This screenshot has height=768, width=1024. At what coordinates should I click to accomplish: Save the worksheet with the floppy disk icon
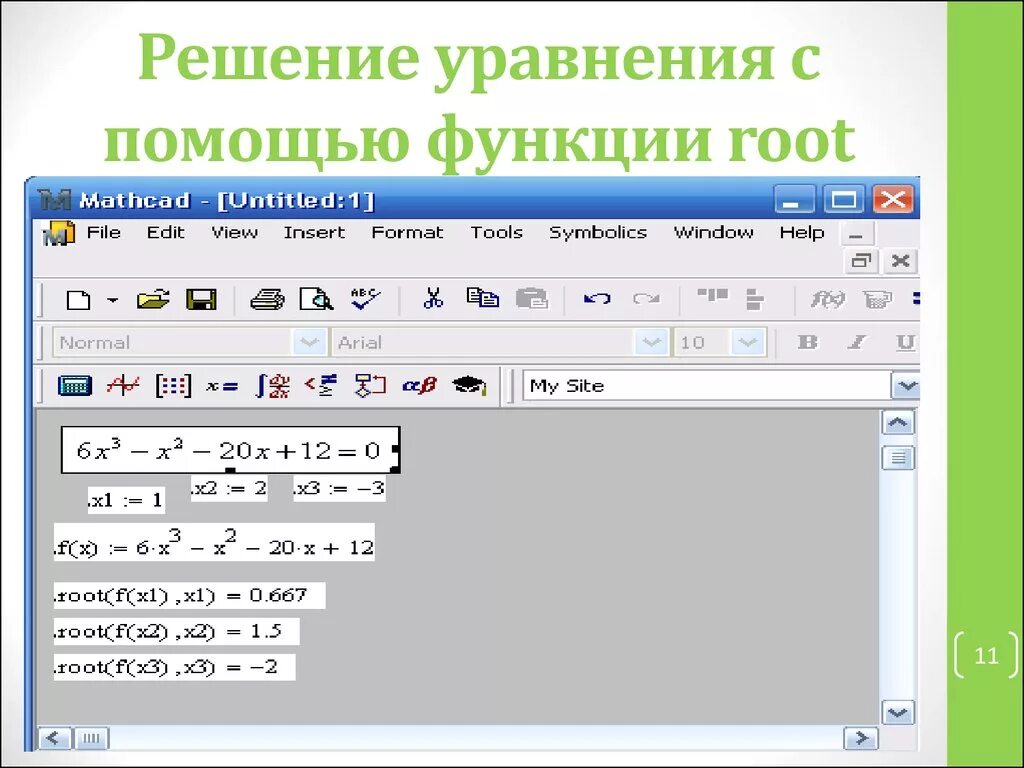(x=201, y=300)
